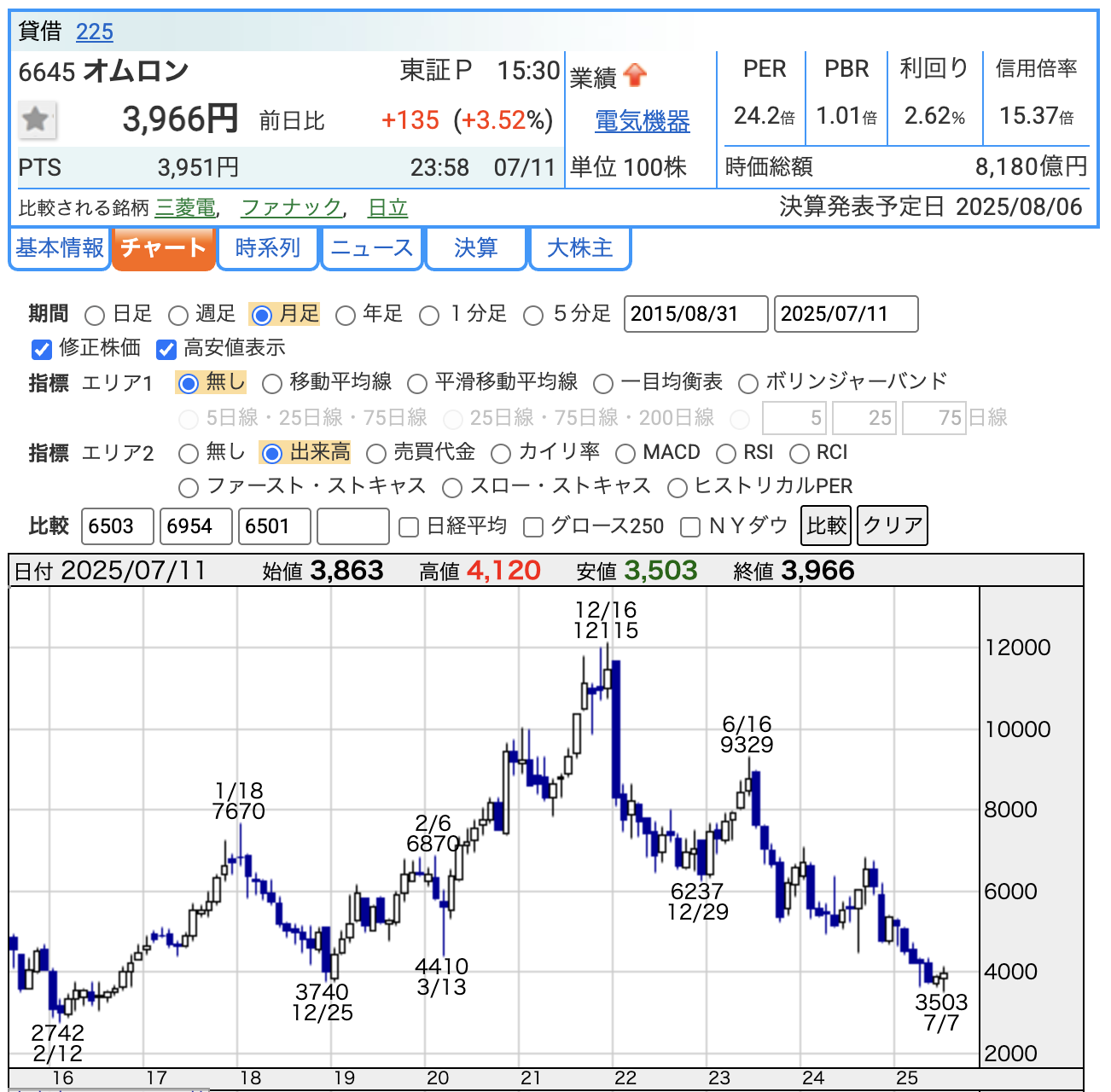Image resolution: width=1111 pixels, height=1092 pixels.
Task: Select 平滑移動平均線 radio button
Action: (x=417, y=384)
